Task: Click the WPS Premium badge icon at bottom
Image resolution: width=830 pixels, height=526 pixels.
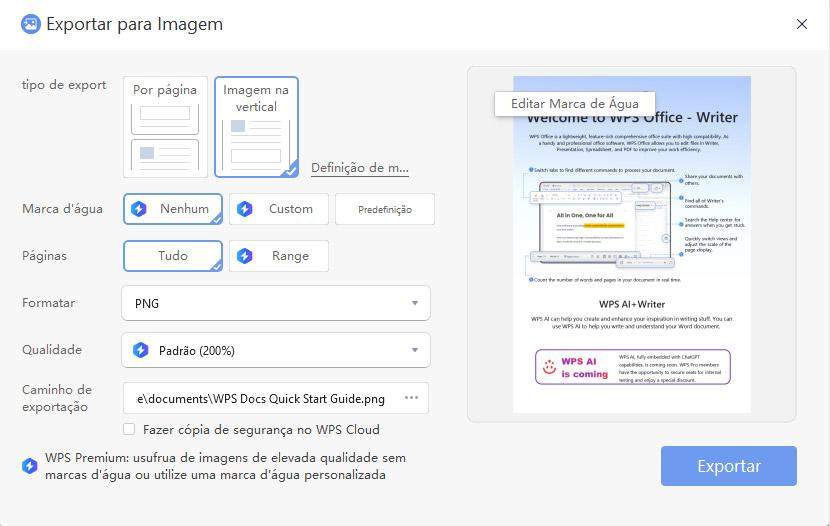Action: click(x=30, y=466)
